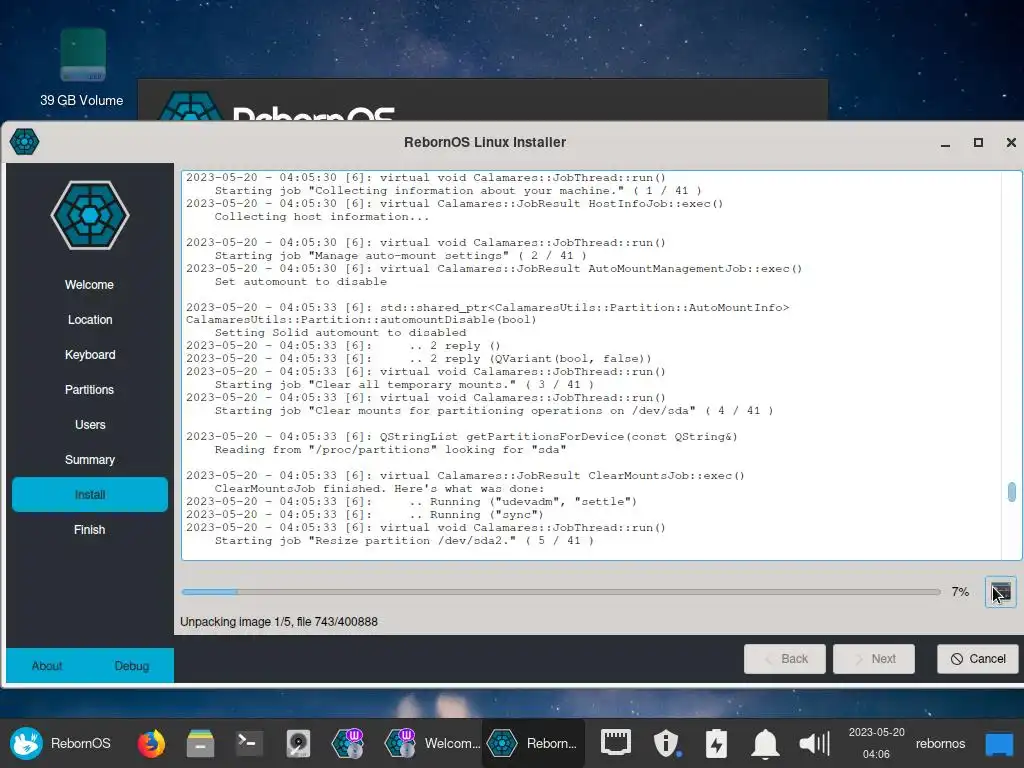Click the Manage auto-mount settings log line
1024x768 pixels.
point(400,255)
